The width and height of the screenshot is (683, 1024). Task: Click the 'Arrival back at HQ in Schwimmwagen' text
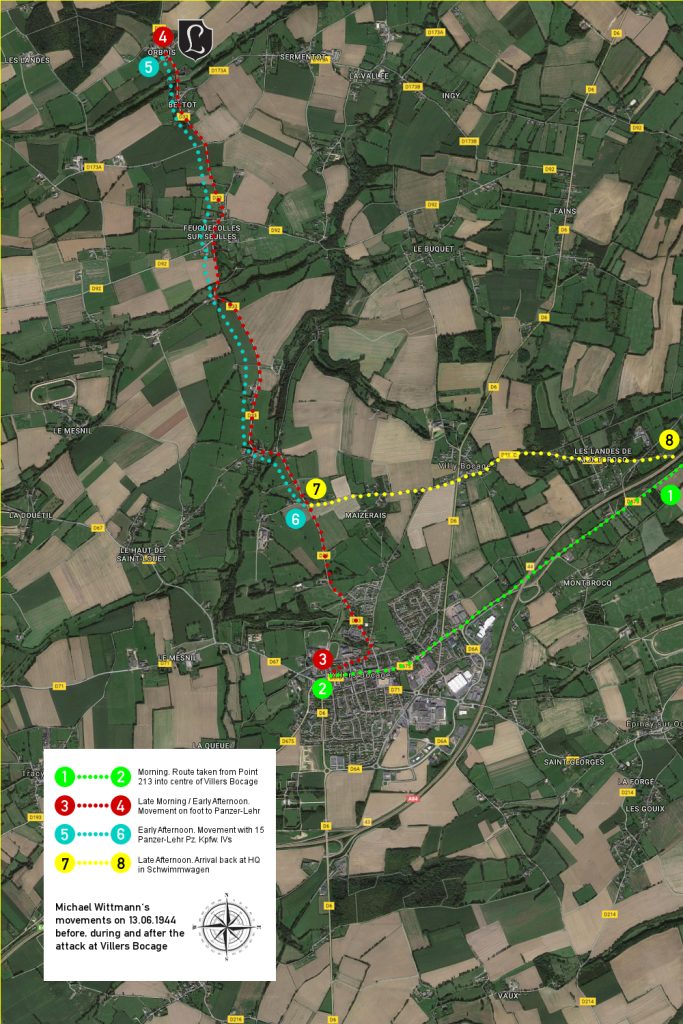(199, 865)
